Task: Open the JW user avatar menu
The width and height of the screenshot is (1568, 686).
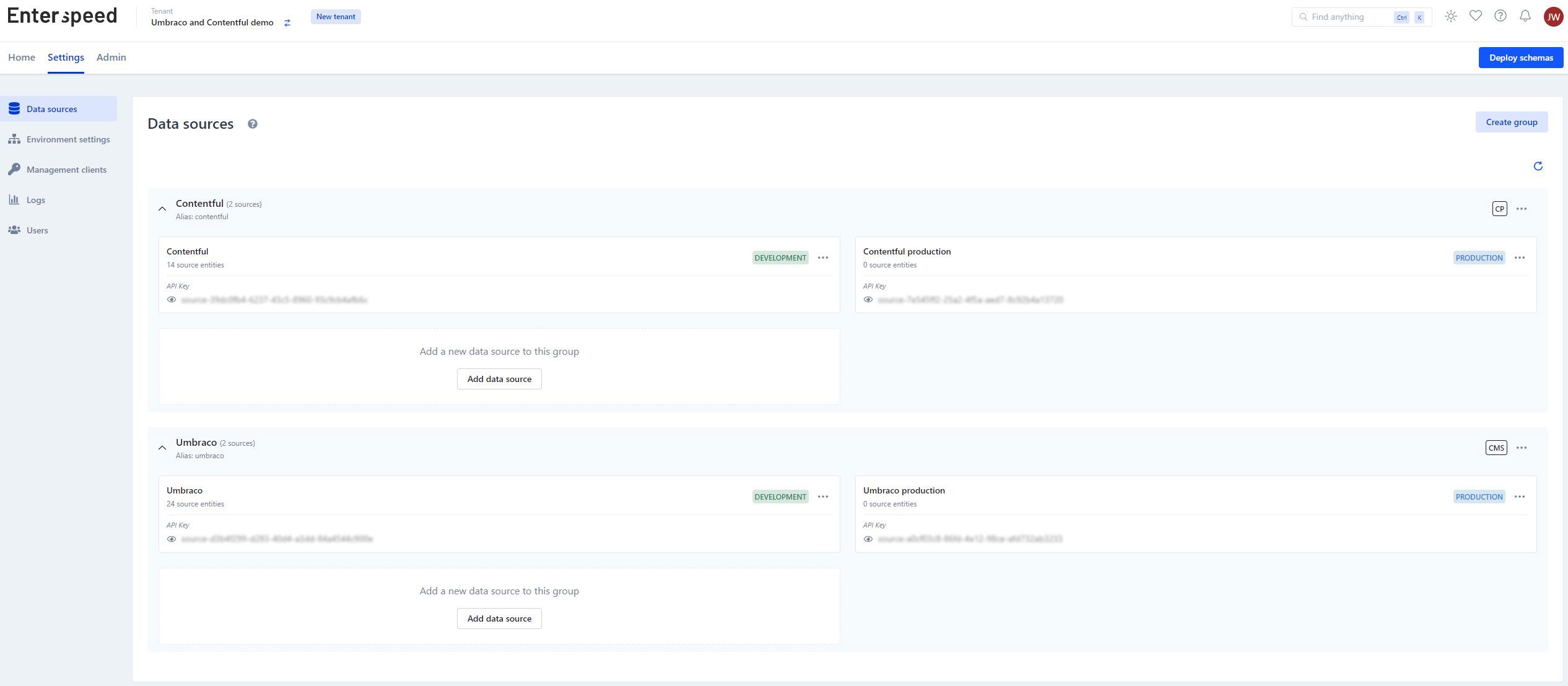Action: tap(1553, 17)
